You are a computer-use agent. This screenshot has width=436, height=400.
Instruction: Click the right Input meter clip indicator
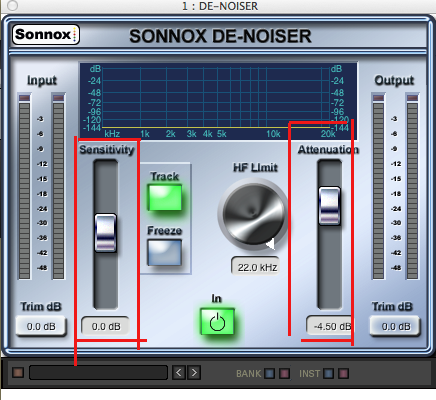click(58, 98)
